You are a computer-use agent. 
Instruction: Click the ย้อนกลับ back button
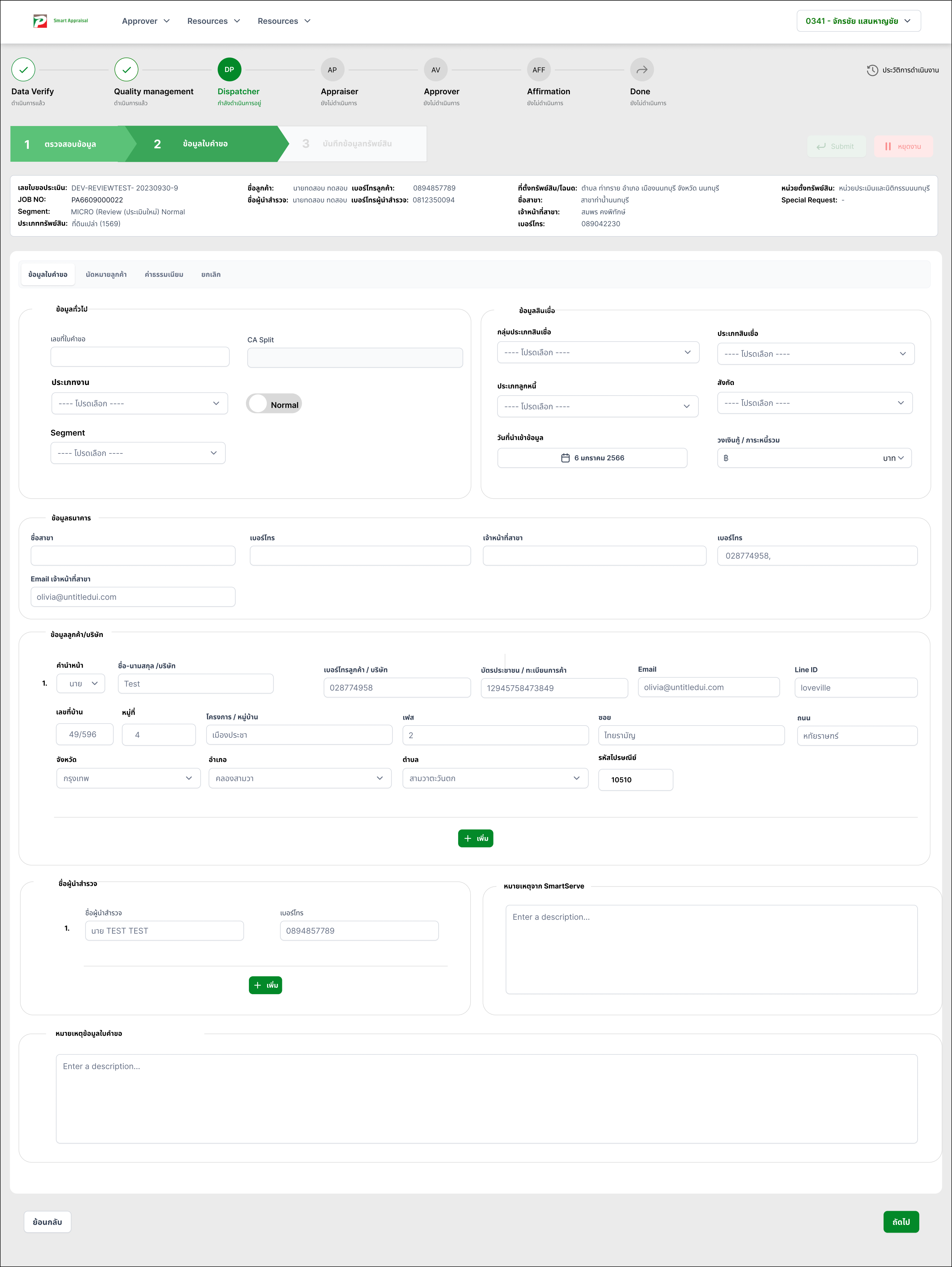pos(48,1222)
